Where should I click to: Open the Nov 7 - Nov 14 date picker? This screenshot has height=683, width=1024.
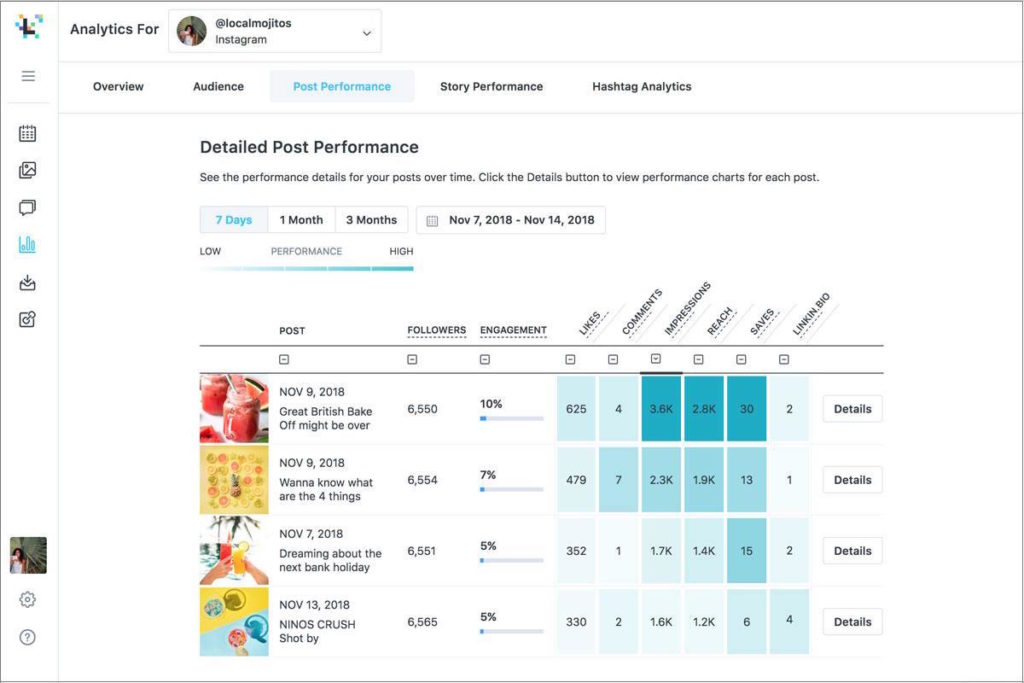(510, 220)
